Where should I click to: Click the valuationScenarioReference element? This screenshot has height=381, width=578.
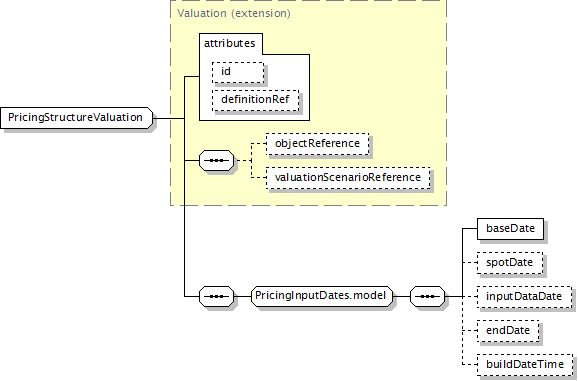coord(348,178)
